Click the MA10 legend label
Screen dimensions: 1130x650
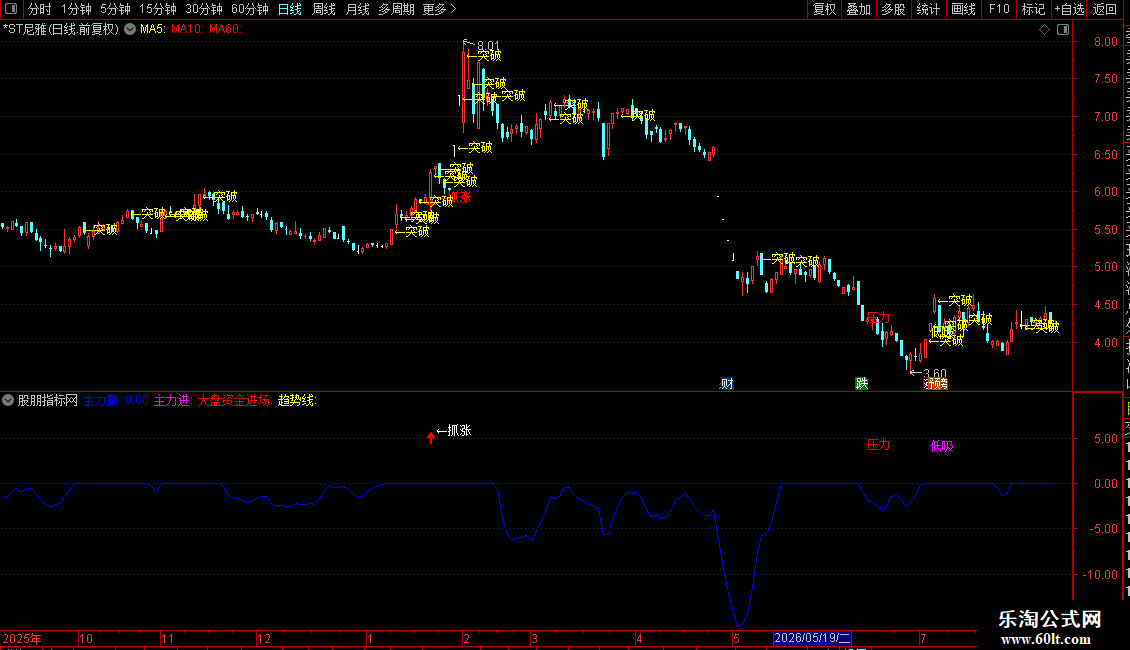[x=187, y=29]
